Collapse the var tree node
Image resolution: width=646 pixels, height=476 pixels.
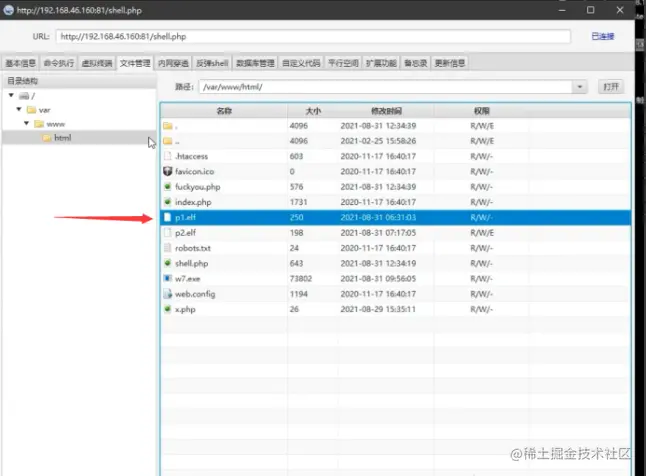pyautogui.click(x=19, y=109)
